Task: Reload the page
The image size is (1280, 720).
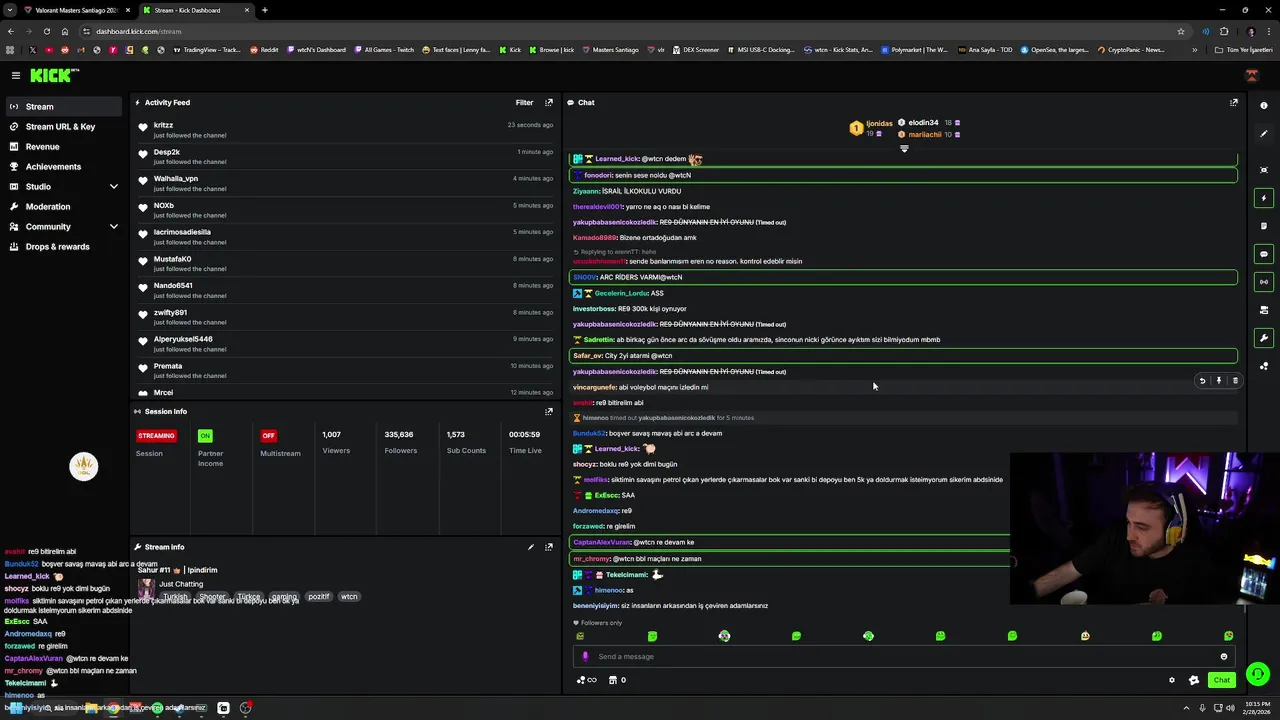Action: tap(46, 31)
